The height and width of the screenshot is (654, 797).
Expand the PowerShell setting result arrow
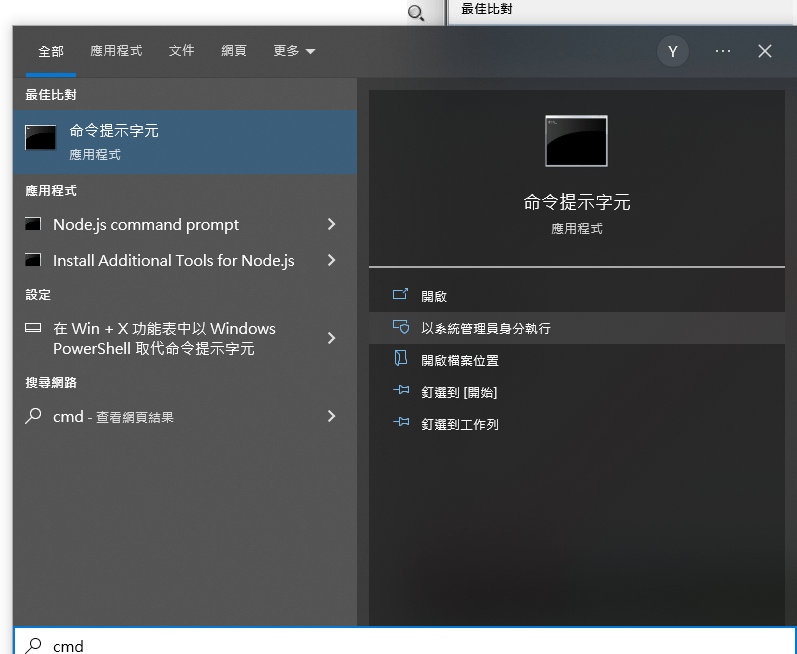[x=331, y=338]
